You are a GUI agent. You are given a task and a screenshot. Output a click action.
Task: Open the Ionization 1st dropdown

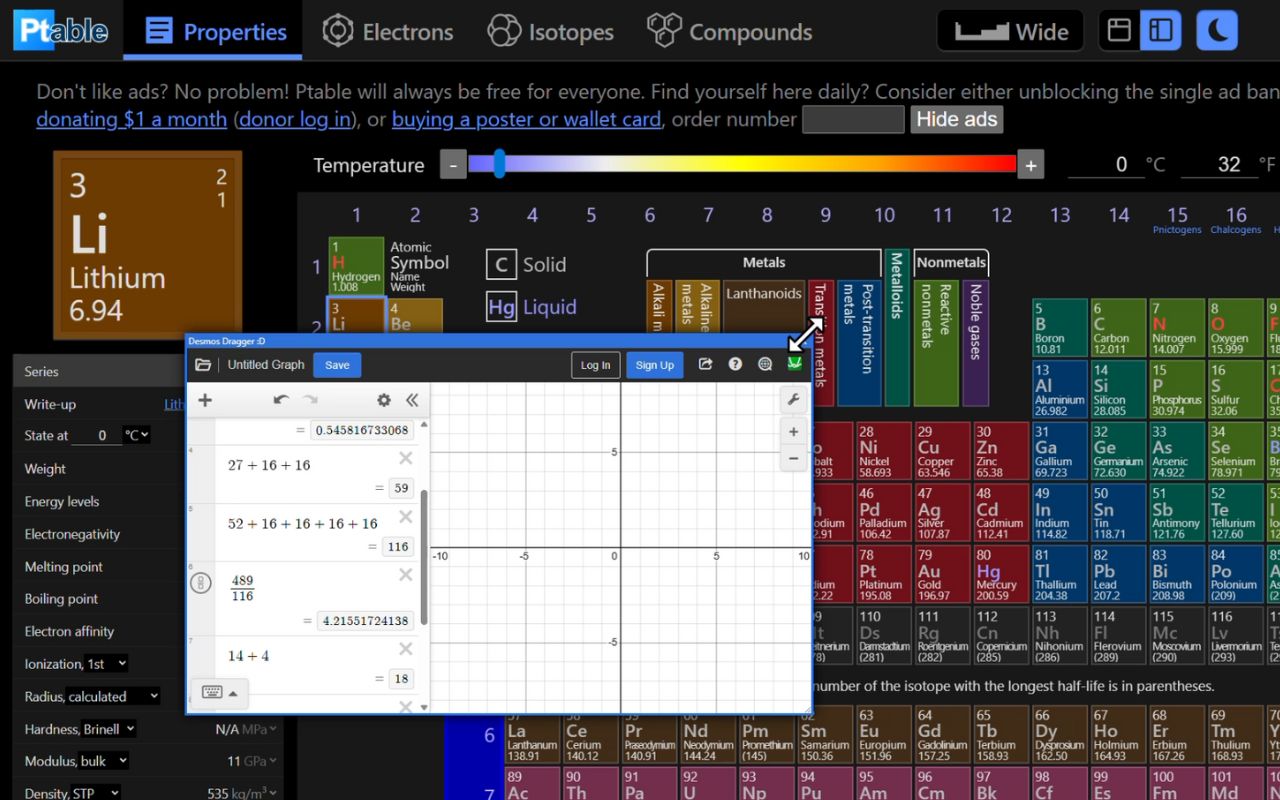108,663
